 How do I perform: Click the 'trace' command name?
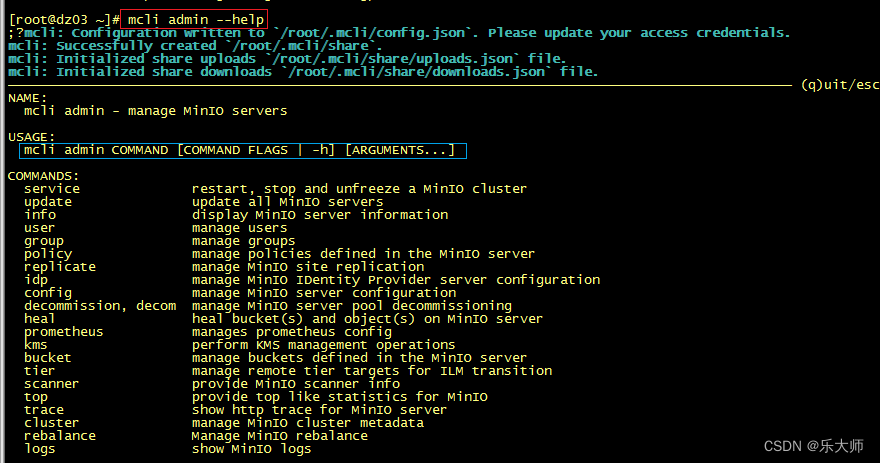[x=44, y=410]
